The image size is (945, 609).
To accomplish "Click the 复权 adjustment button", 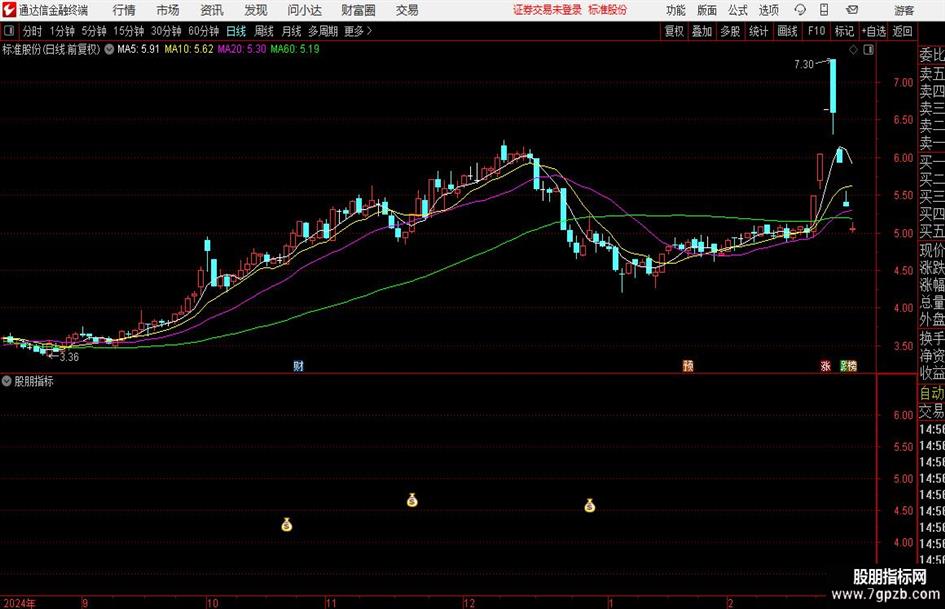I will point(674,31).
